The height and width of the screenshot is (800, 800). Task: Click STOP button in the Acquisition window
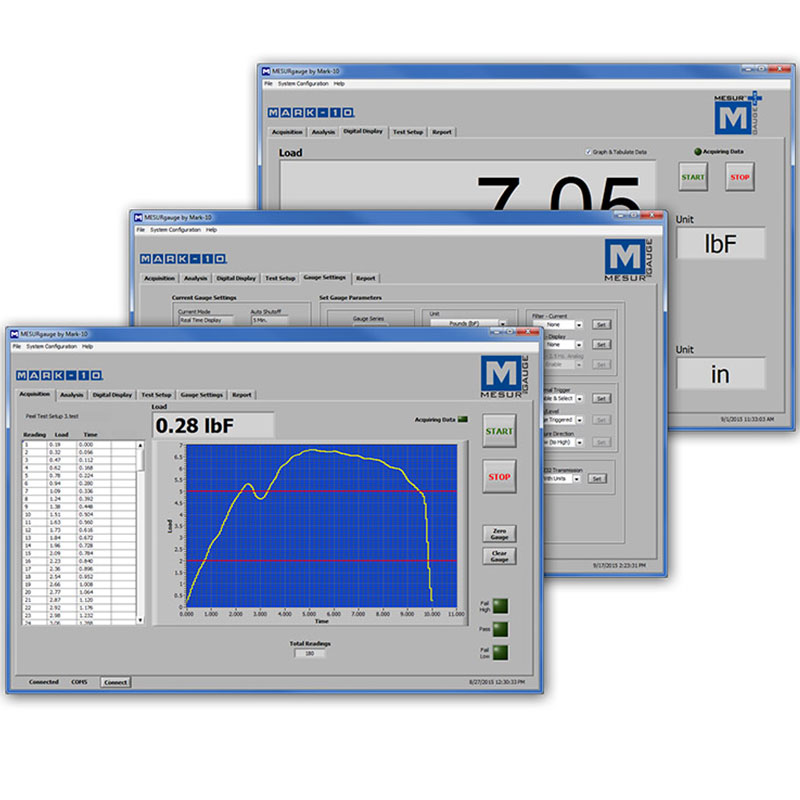(499, 477)
